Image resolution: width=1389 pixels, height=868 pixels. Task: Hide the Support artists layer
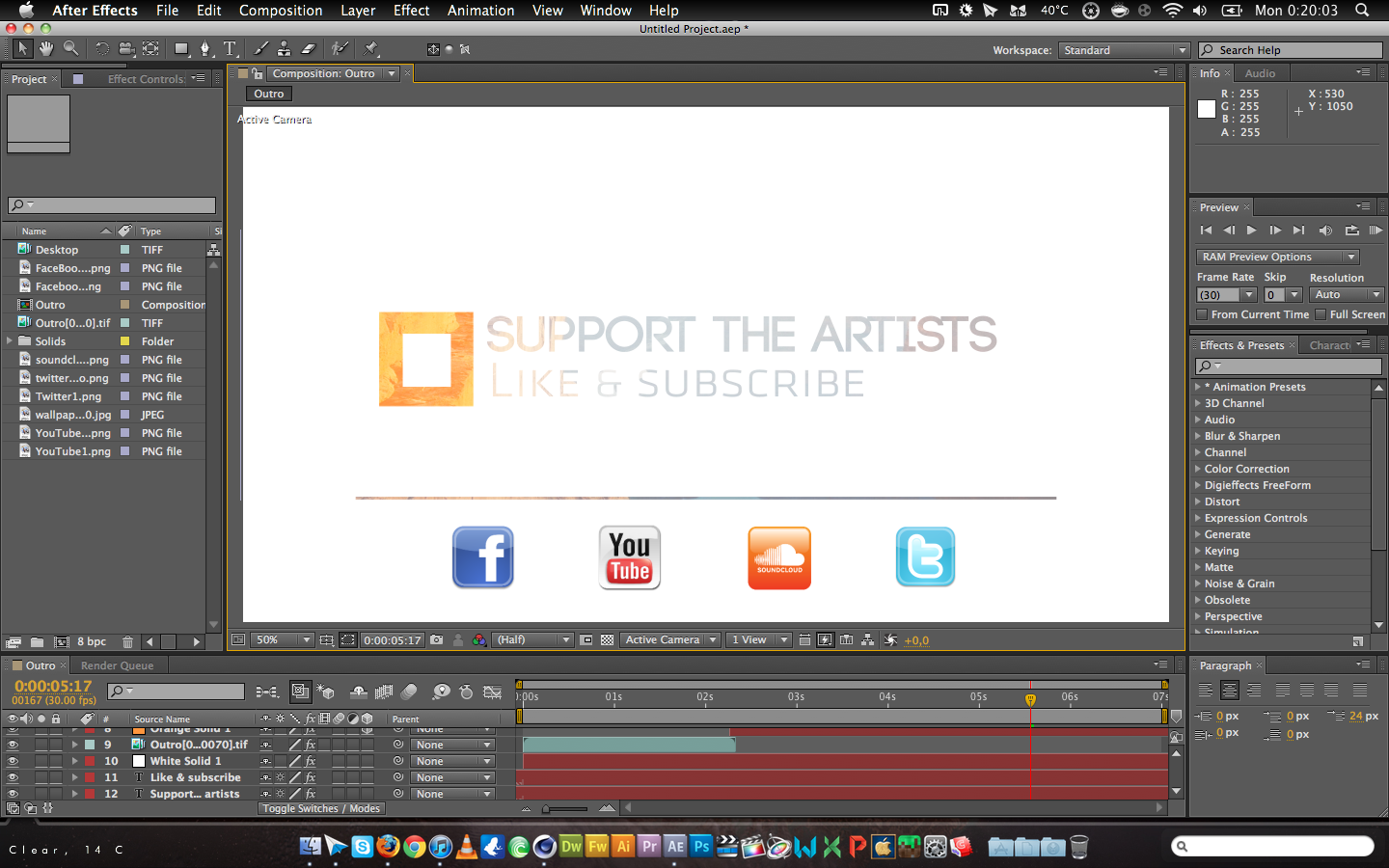tap(13, 794)
